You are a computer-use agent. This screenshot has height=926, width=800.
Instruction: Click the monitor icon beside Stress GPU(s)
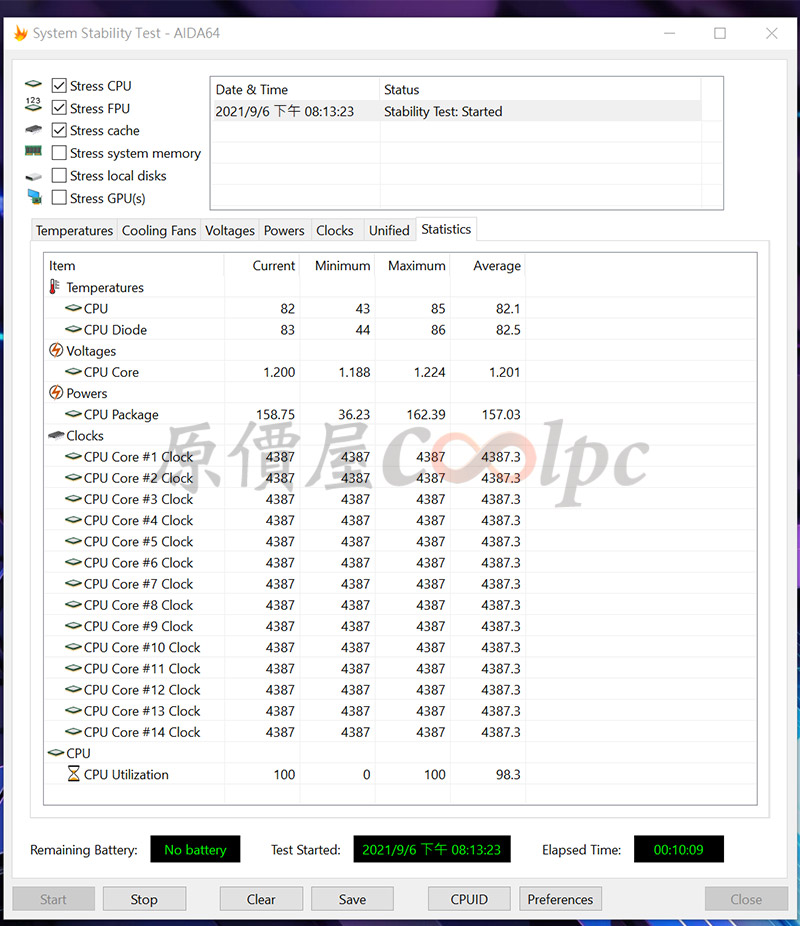pos(34,197)
